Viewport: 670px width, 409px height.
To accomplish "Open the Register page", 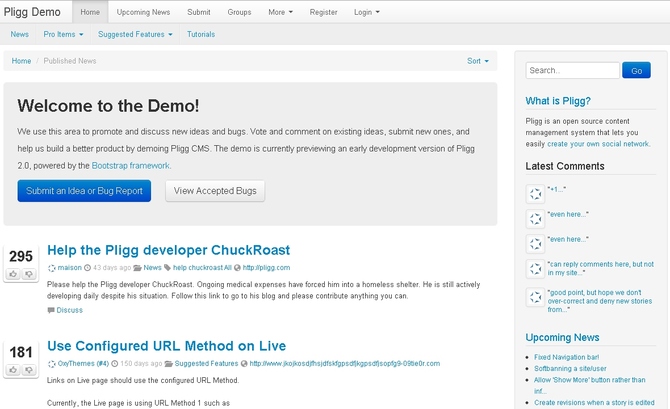I will click(323, 12).
